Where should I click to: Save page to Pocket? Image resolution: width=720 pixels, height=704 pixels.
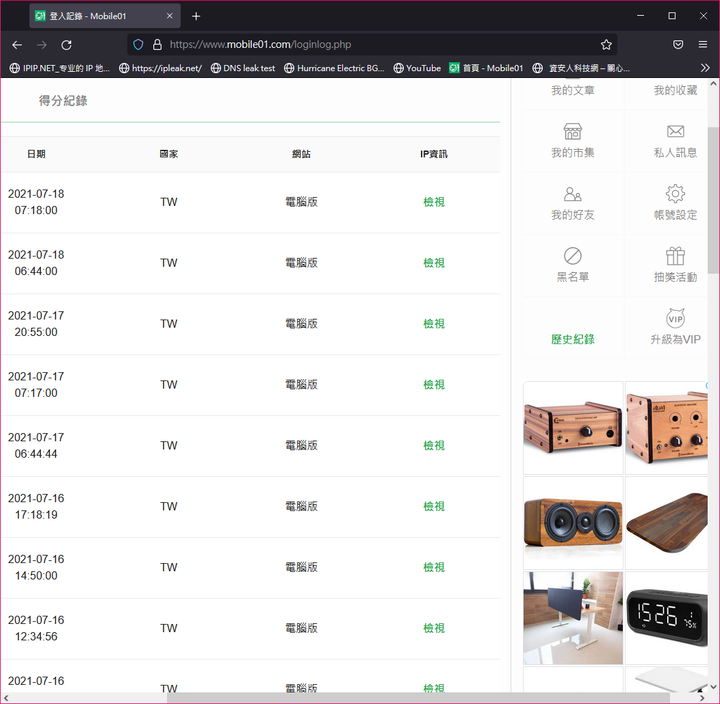tap(678, 45)
